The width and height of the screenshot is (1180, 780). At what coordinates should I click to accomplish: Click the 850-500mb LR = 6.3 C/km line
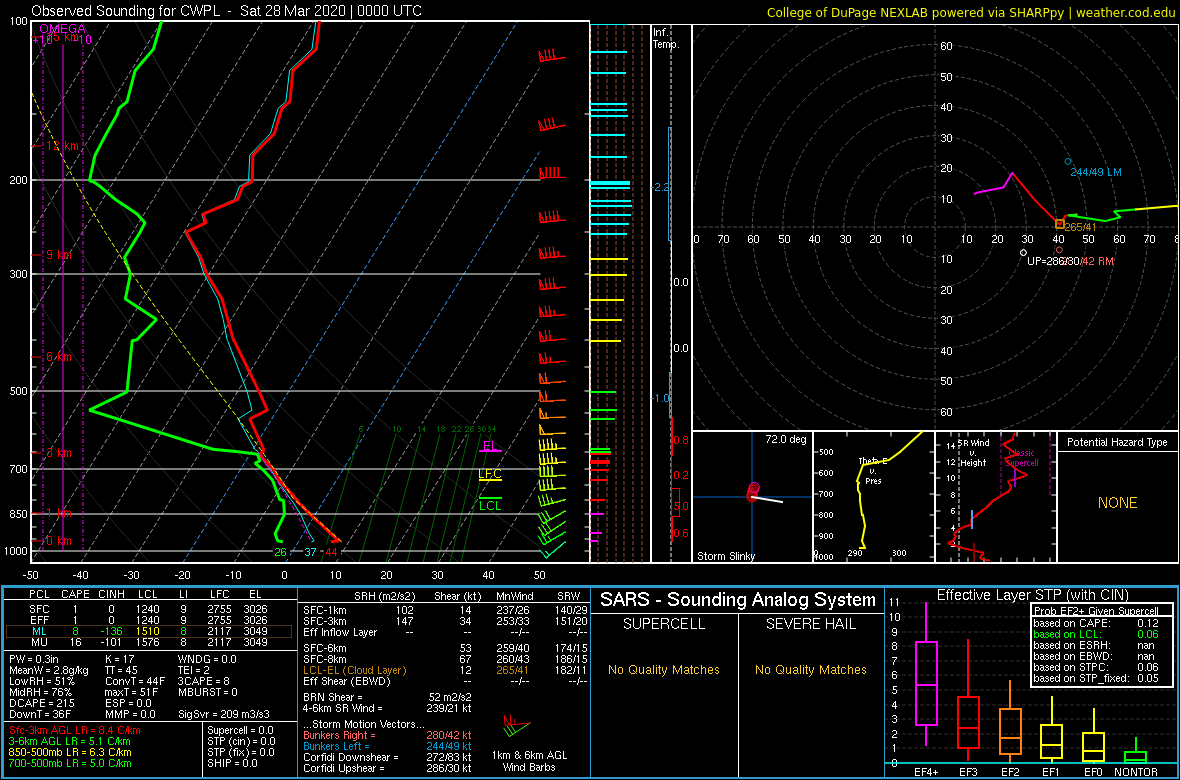69,752
